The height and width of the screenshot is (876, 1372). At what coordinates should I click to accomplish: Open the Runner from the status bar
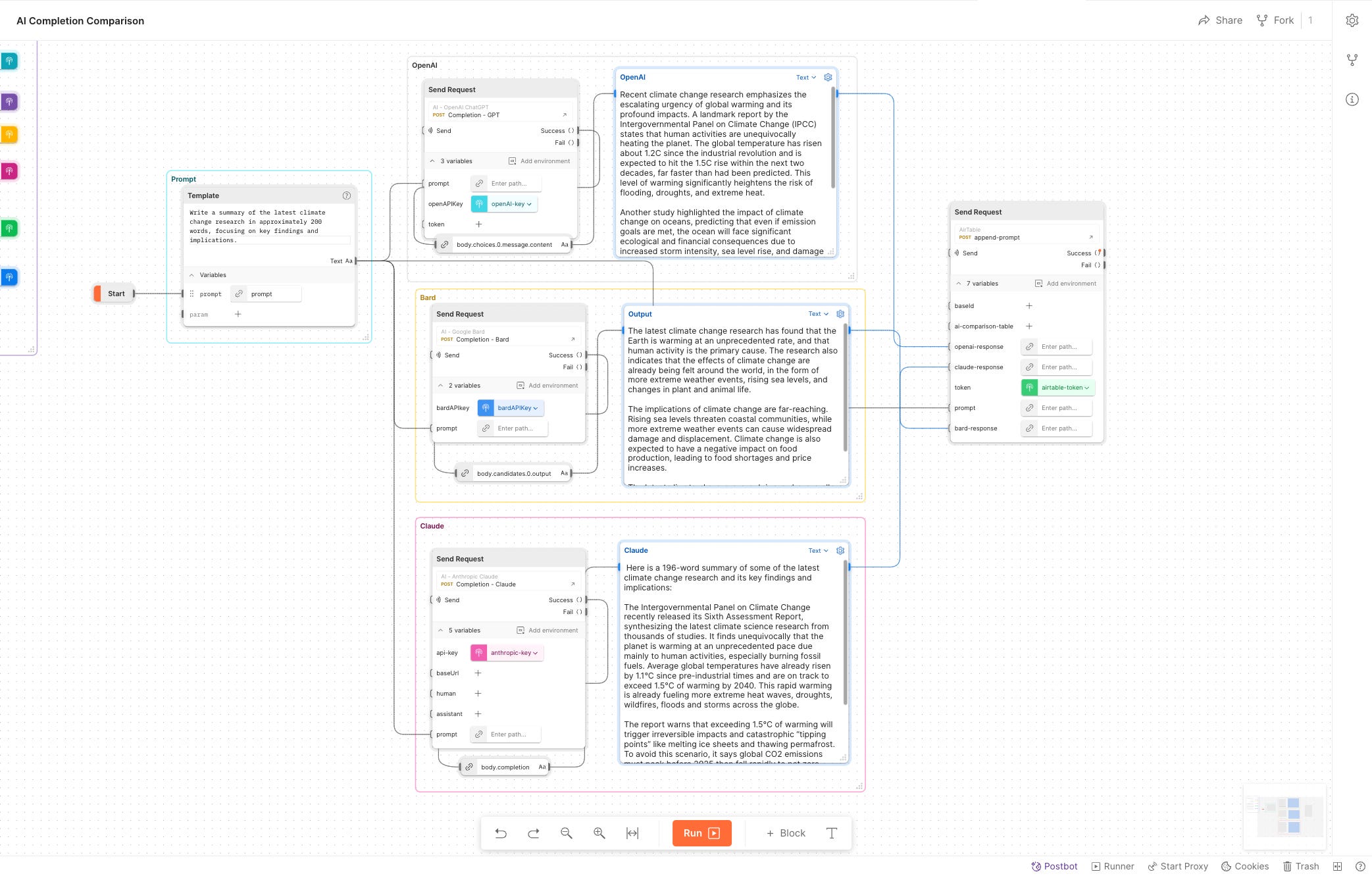(x=1112, y=866)
